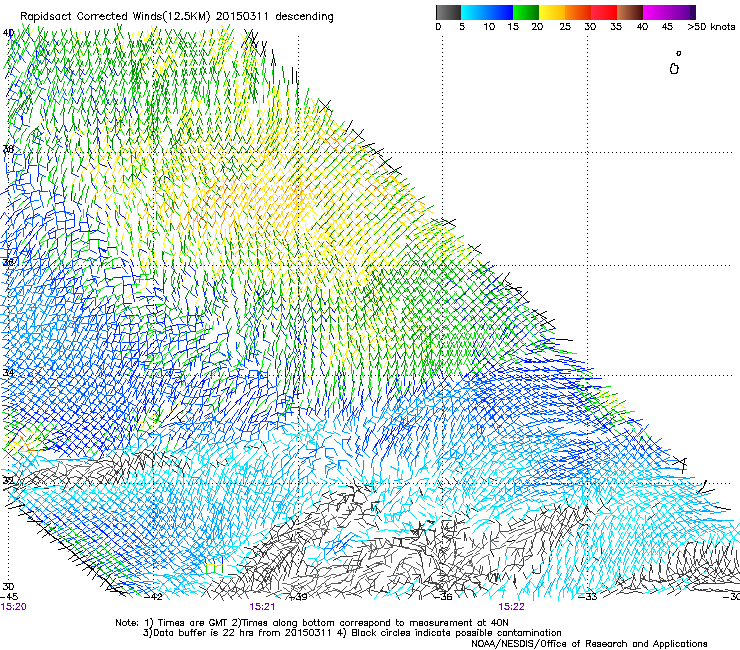The width and height of the screenshot is (740, 650).
Task: Click the '>50 knots' legend label
Action: click(711, 27)
